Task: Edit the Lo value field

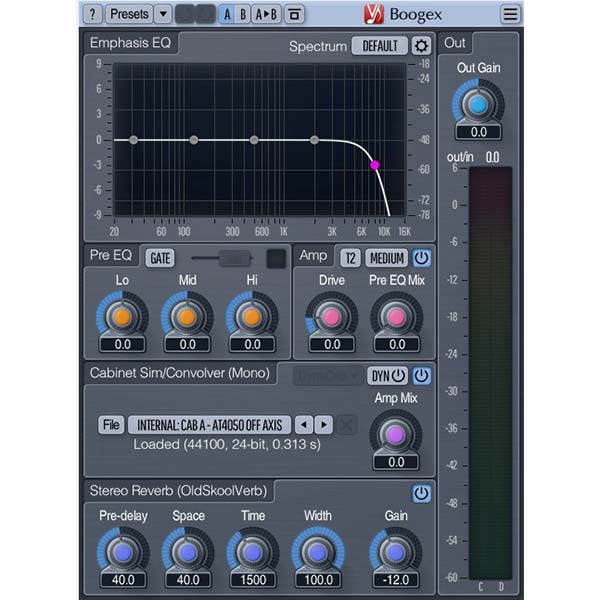Action: (x=122, y=344)
